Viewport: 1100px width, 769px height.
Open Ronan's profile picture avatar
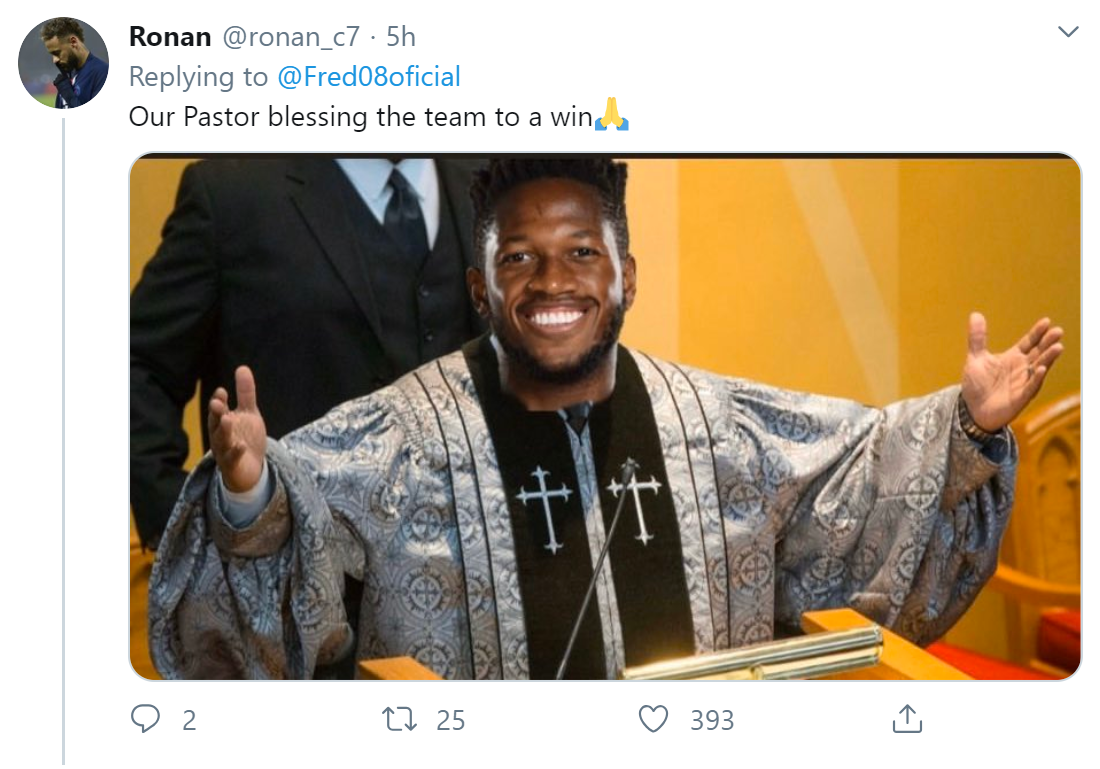[x=63, y=63]
